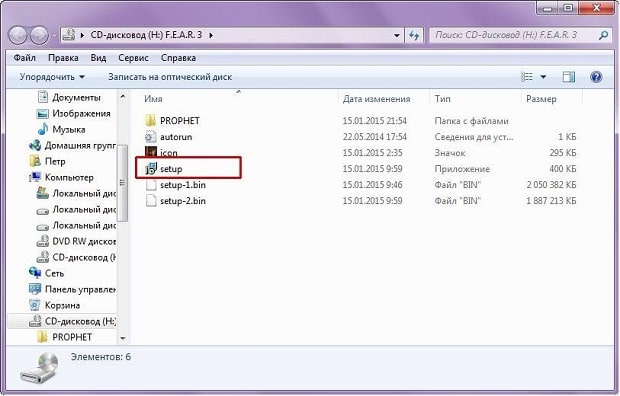Click the CD drive icon in details pane
The image size is (620, 396).
click(39, 369)
